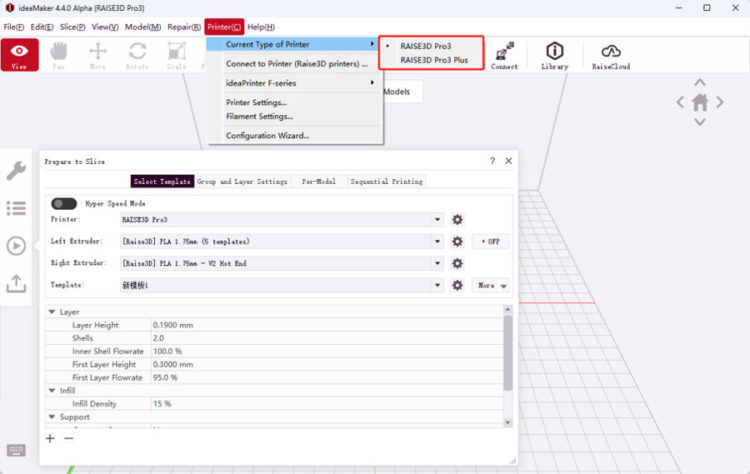Open the Edit menu
750x474 pixels.
42,27
